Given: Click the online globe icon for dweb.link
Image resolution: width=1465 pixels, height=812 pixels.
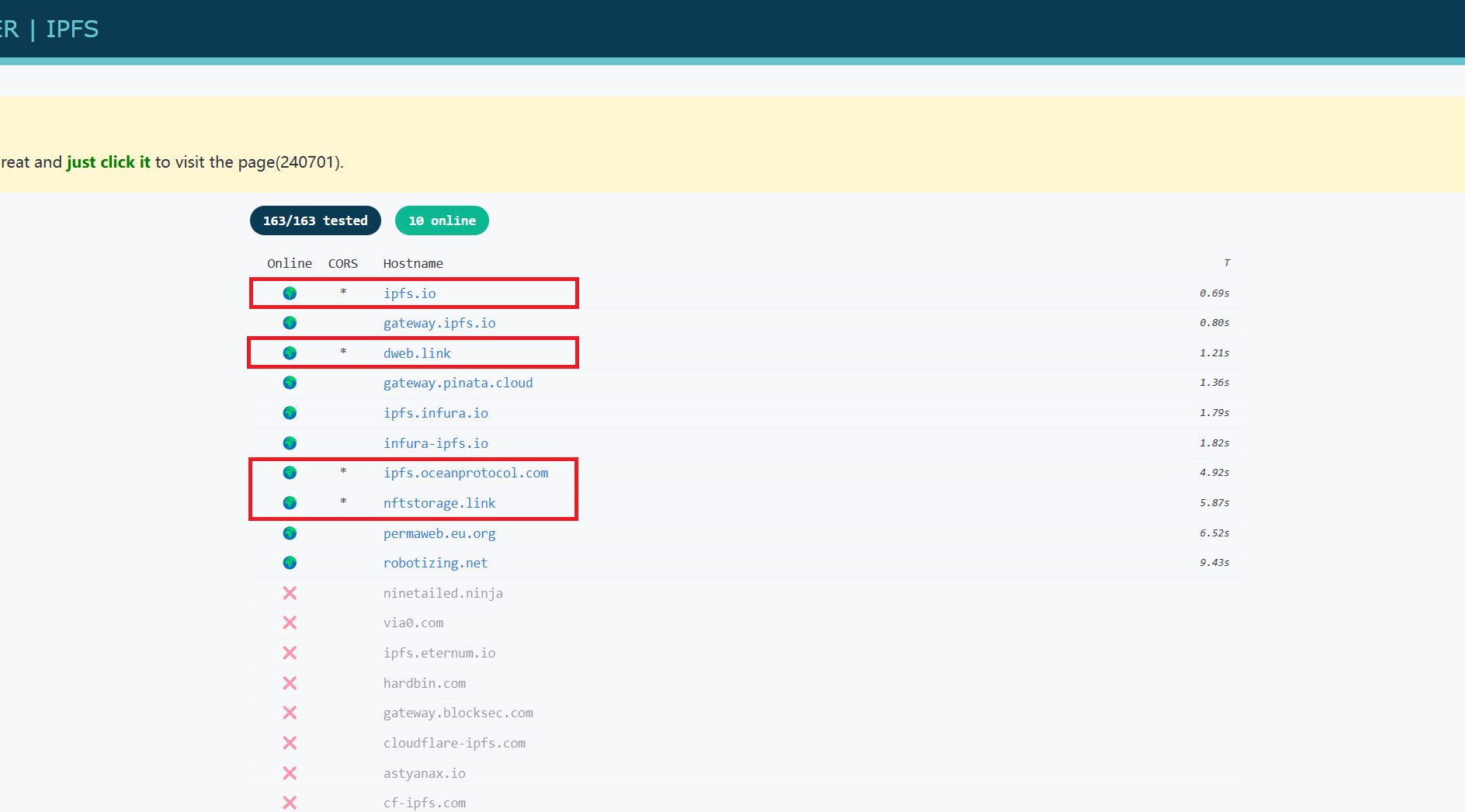Looking at the screenshot, I should tap(290, 353).
